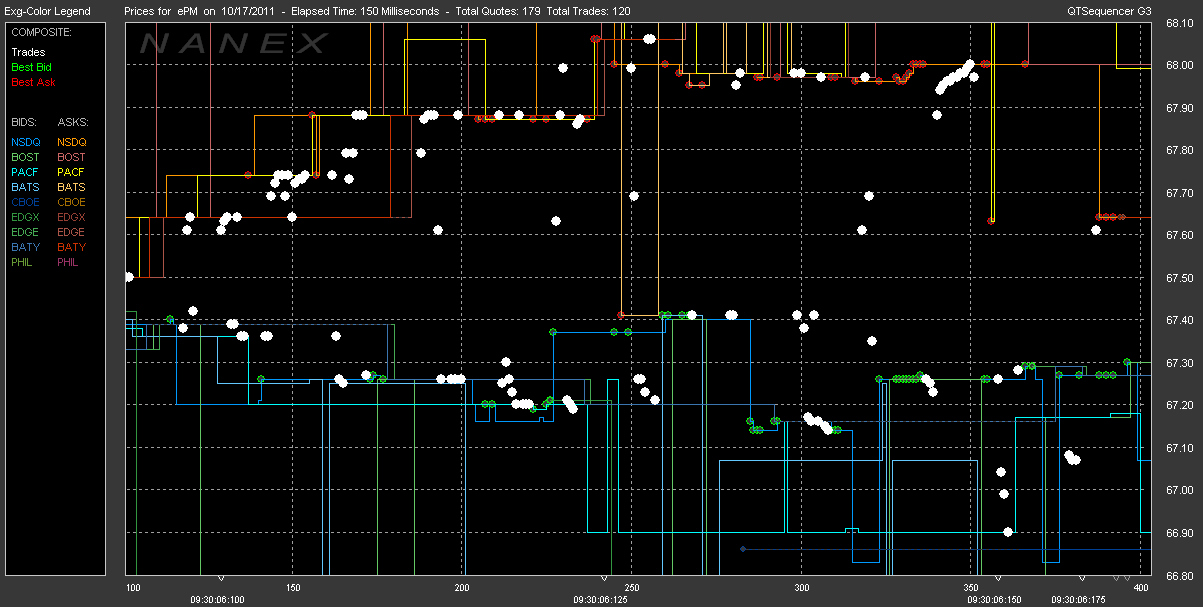Click PHIL in the BIDS column
Viewport: 1203px width, 607px height.
click(23, 262)
